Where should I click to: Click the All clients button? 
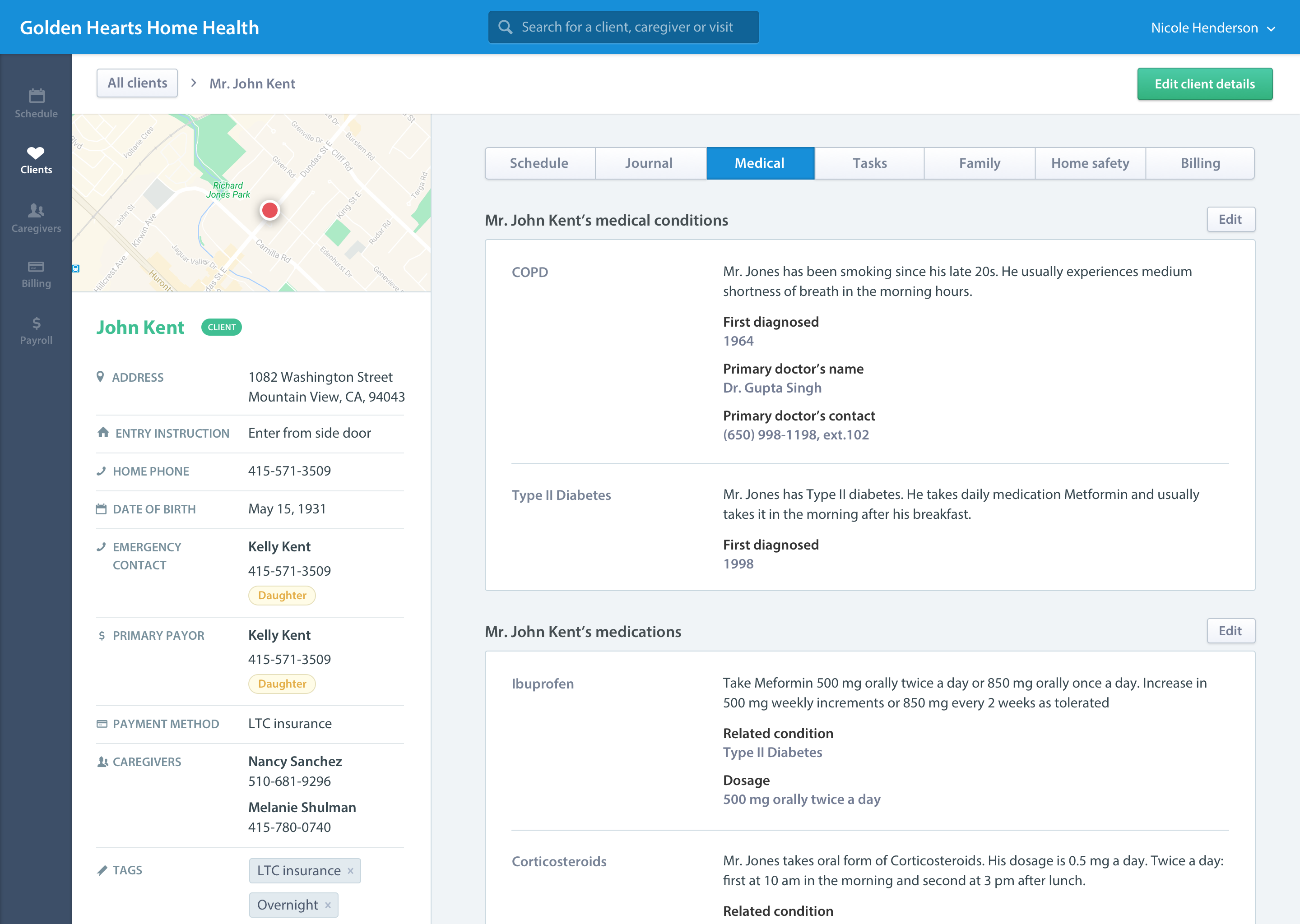click(x=137, y=83)
